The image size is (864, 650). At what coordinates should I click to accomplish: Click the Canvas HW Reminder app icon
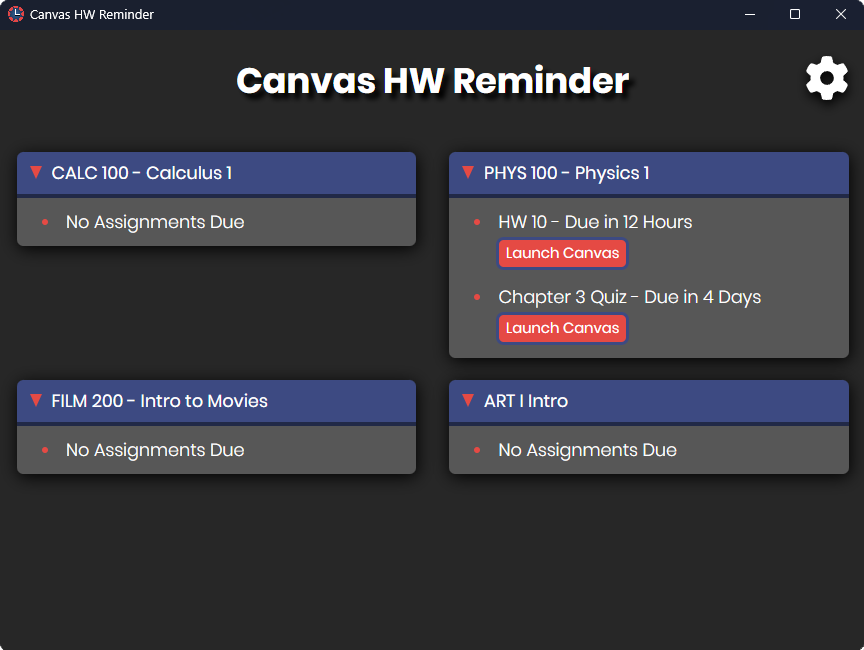15,14
